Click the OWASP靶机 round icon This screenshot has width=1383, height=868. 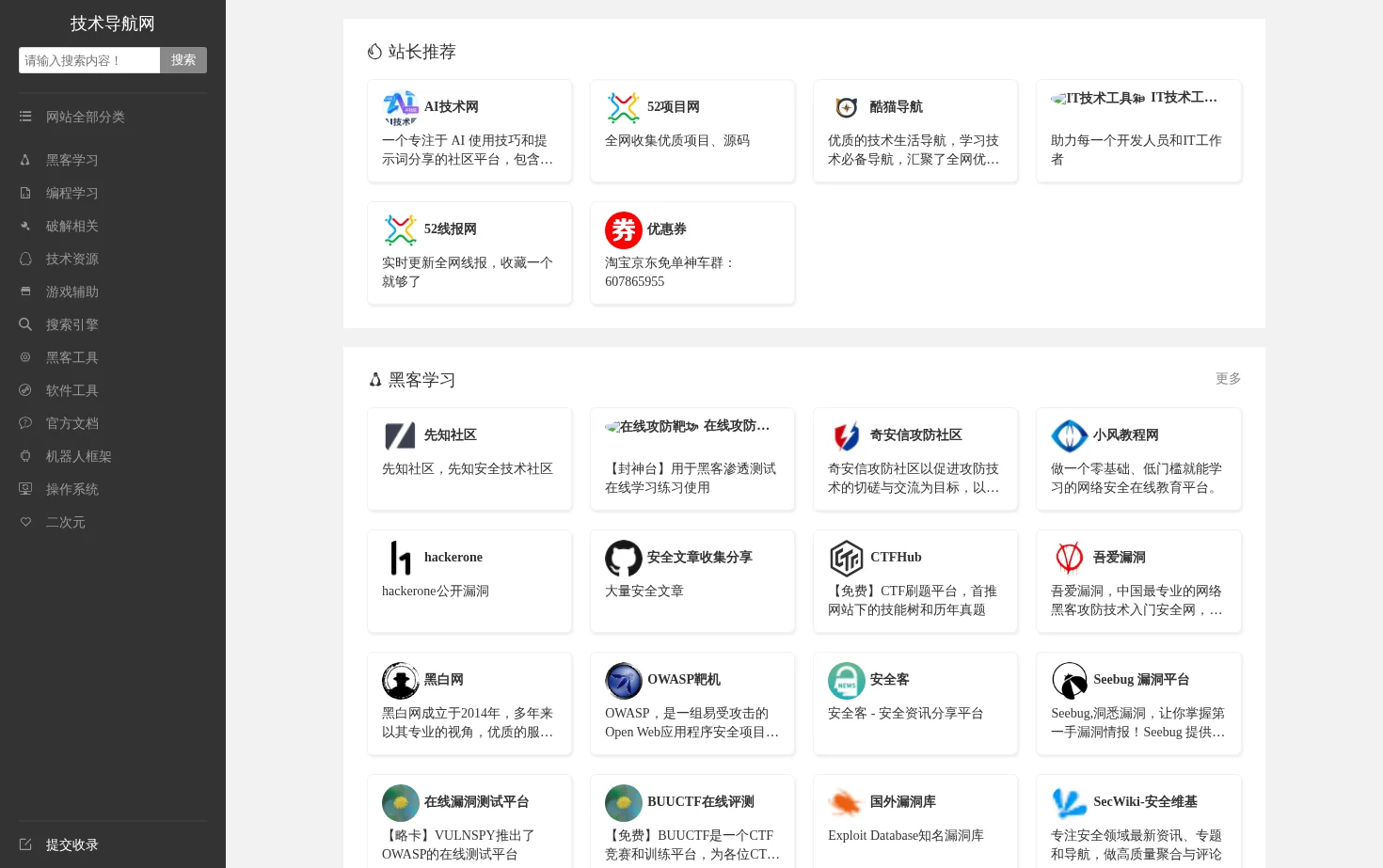coord(624,681)
